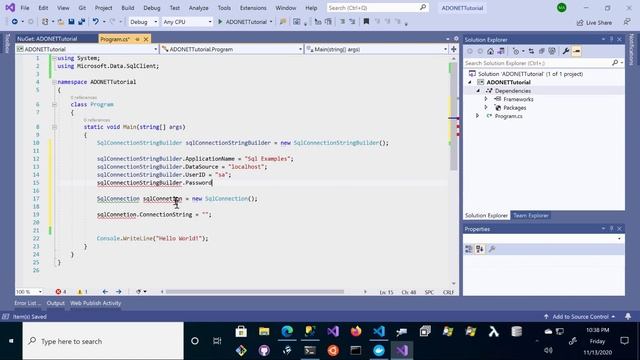The width and height of the screenshot is (640, 360).
Task: Switch to the Team Explorer tab
Action: click(x=531, y=215)
